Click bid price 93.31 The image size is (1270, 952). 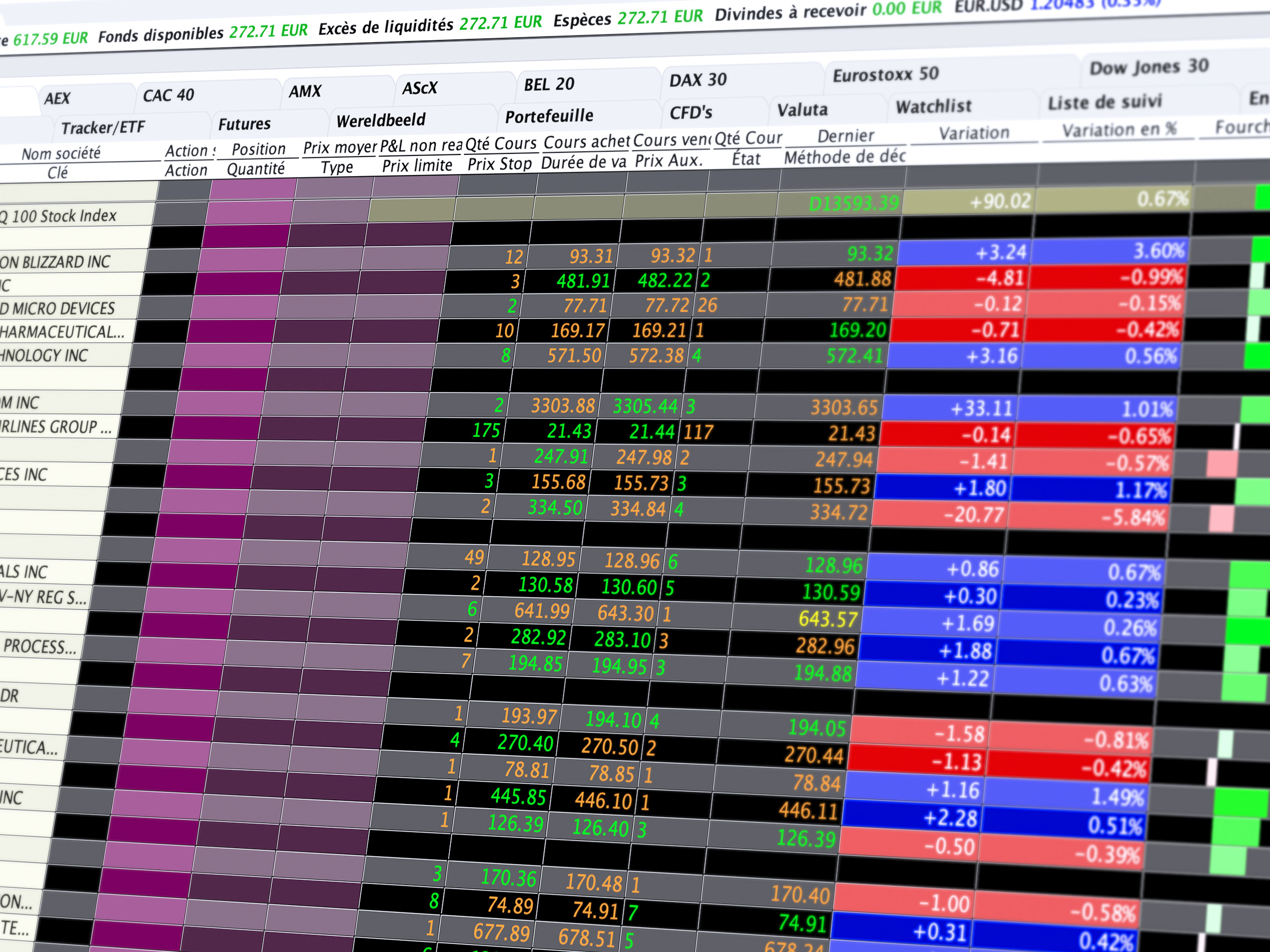pyautogui.click(x=592, y=256)
